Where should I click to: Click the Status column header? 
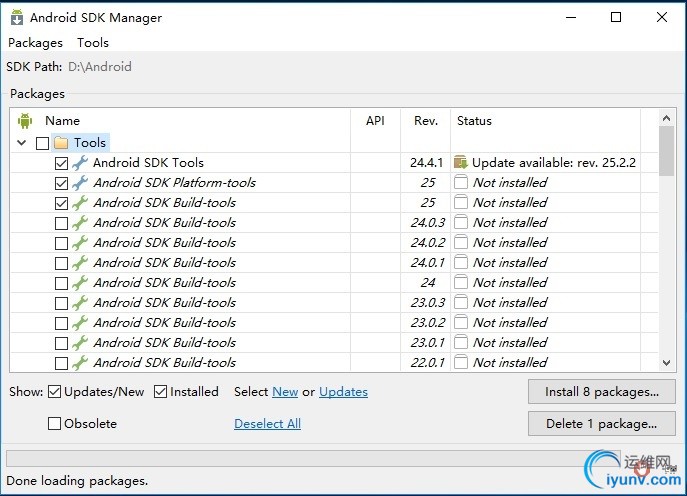474,121
